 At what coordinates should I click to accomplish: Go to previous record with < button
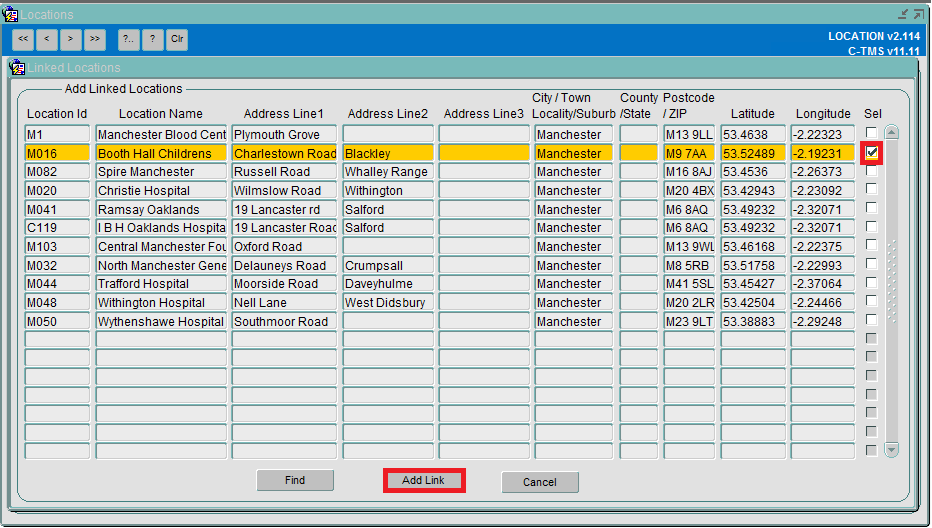[x=47, y=39]
